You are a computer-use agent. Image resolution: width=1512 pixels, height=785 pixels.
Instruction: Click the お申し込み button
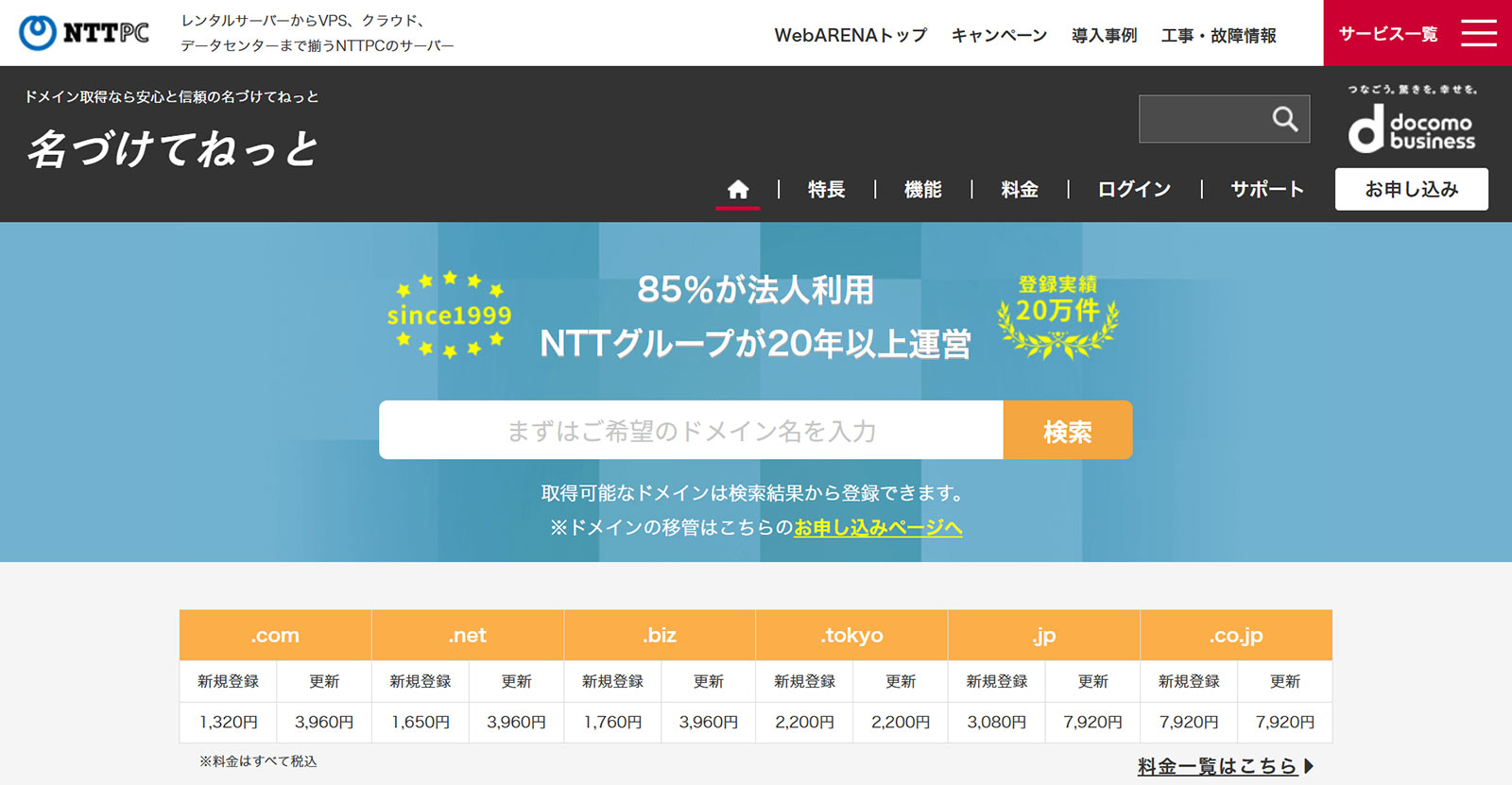pos(1412,189)
